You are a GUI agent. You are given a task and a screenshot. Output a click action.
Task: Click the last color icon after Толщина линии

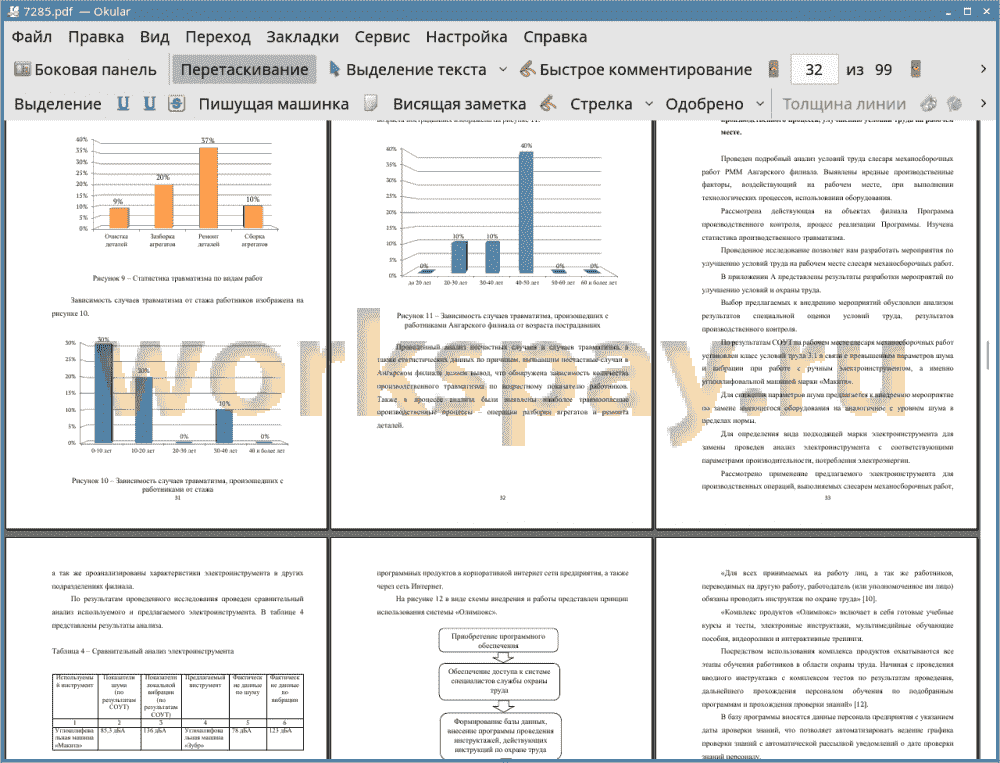[954, 104]
